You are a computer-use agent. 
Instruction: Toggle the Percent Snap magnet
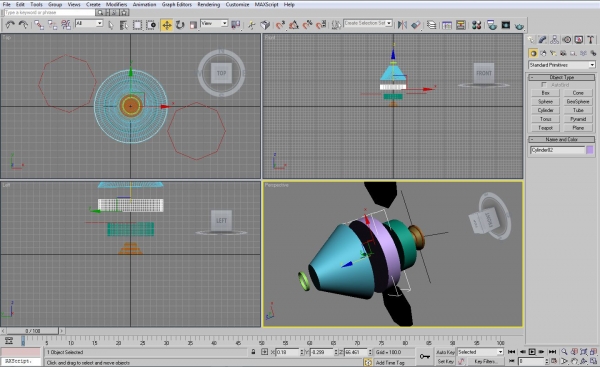click(x=307, y=25)
